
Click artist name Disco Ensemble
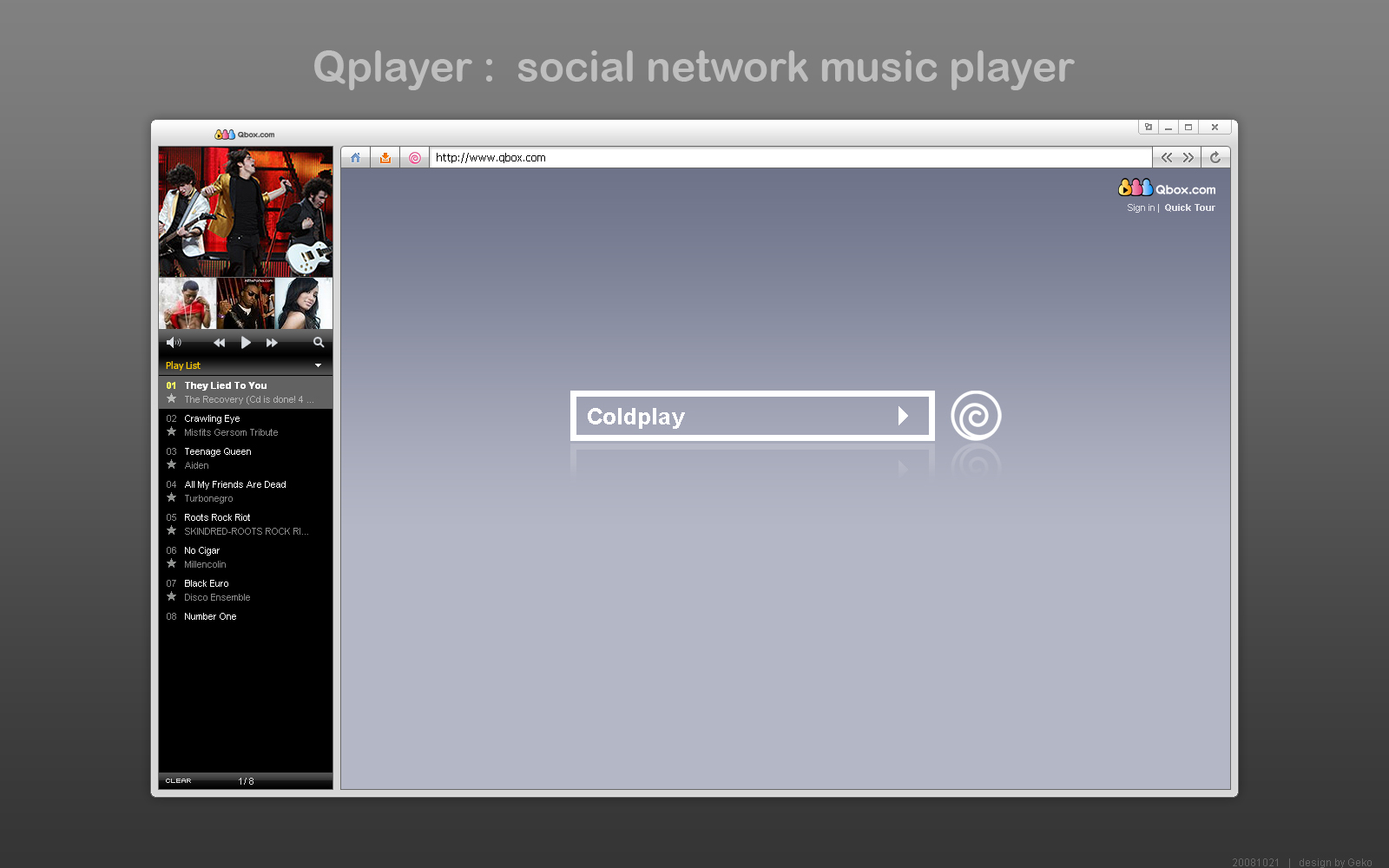tap(217, 597)
